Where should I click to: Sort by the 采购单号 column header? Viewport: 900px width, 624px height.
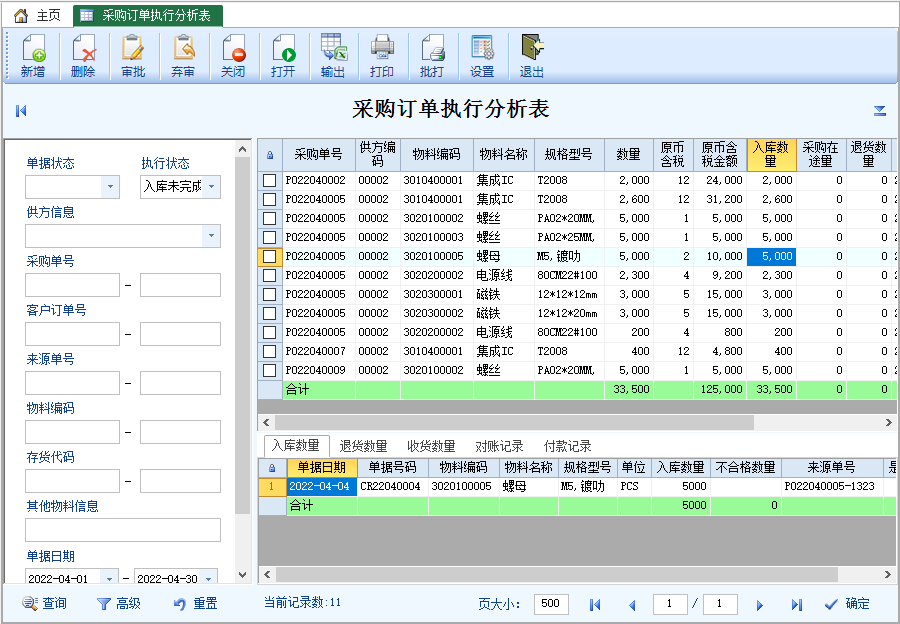click(319, 155)
